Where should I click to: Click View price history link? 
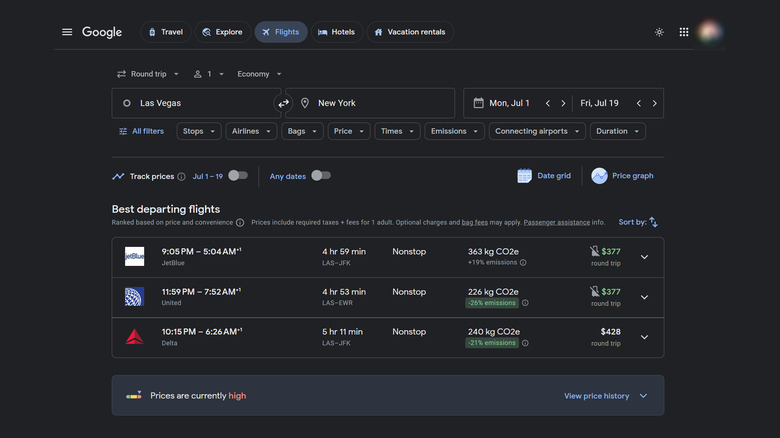pyautogui.click(x=597, y=396)
